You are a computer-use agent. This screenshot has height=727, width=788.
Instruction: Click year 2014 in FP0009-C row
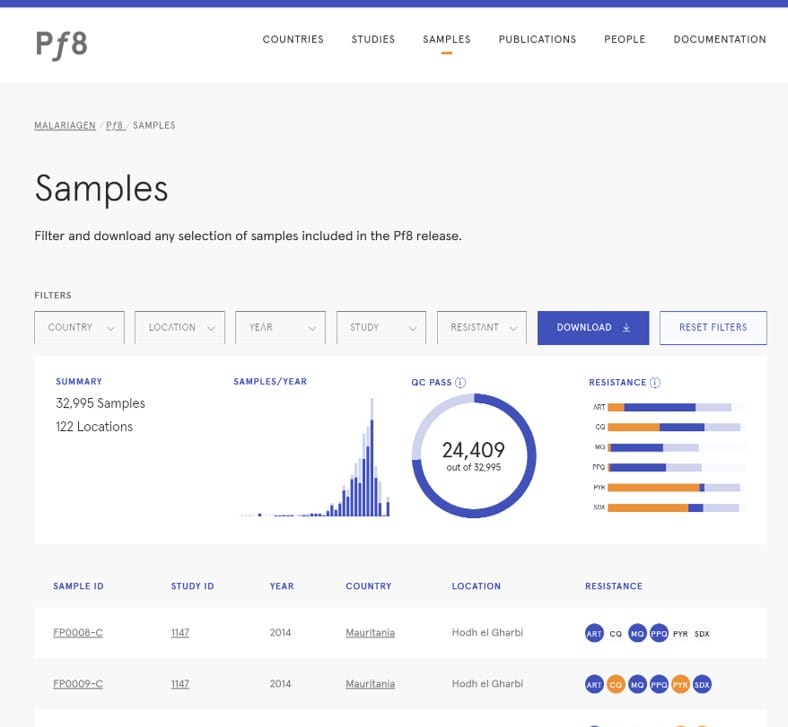280,684
